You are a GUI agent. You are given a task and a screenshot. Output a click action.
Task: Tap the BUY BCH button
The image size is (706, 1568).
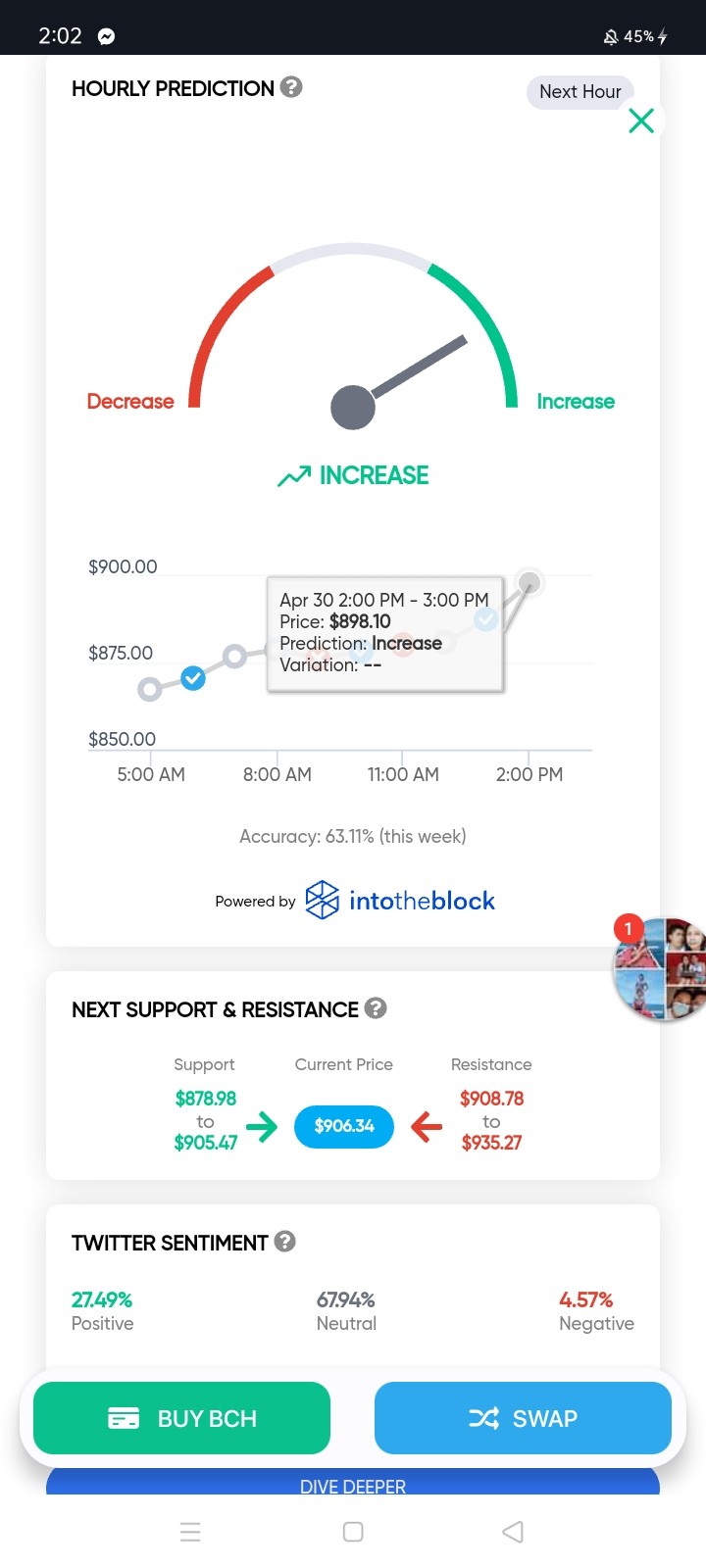[x=181, y=1418]
